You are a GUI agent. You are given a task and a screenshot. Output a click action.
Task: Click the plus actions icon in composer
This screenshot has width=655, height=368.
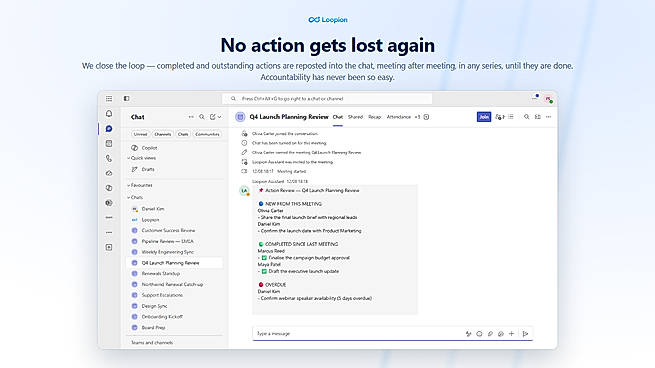click(511, 334)
